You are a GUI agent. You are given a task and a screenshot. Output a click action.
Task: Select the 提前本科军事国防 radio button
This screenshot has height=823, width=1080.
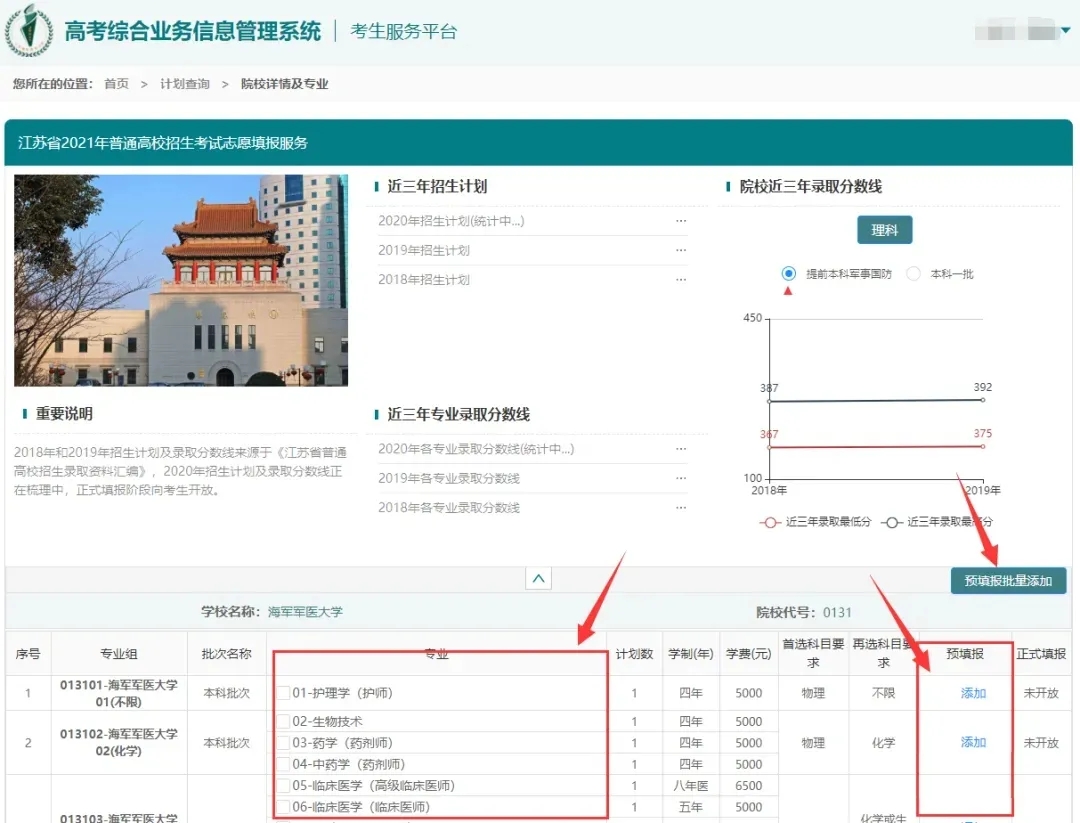click(788, 274)
